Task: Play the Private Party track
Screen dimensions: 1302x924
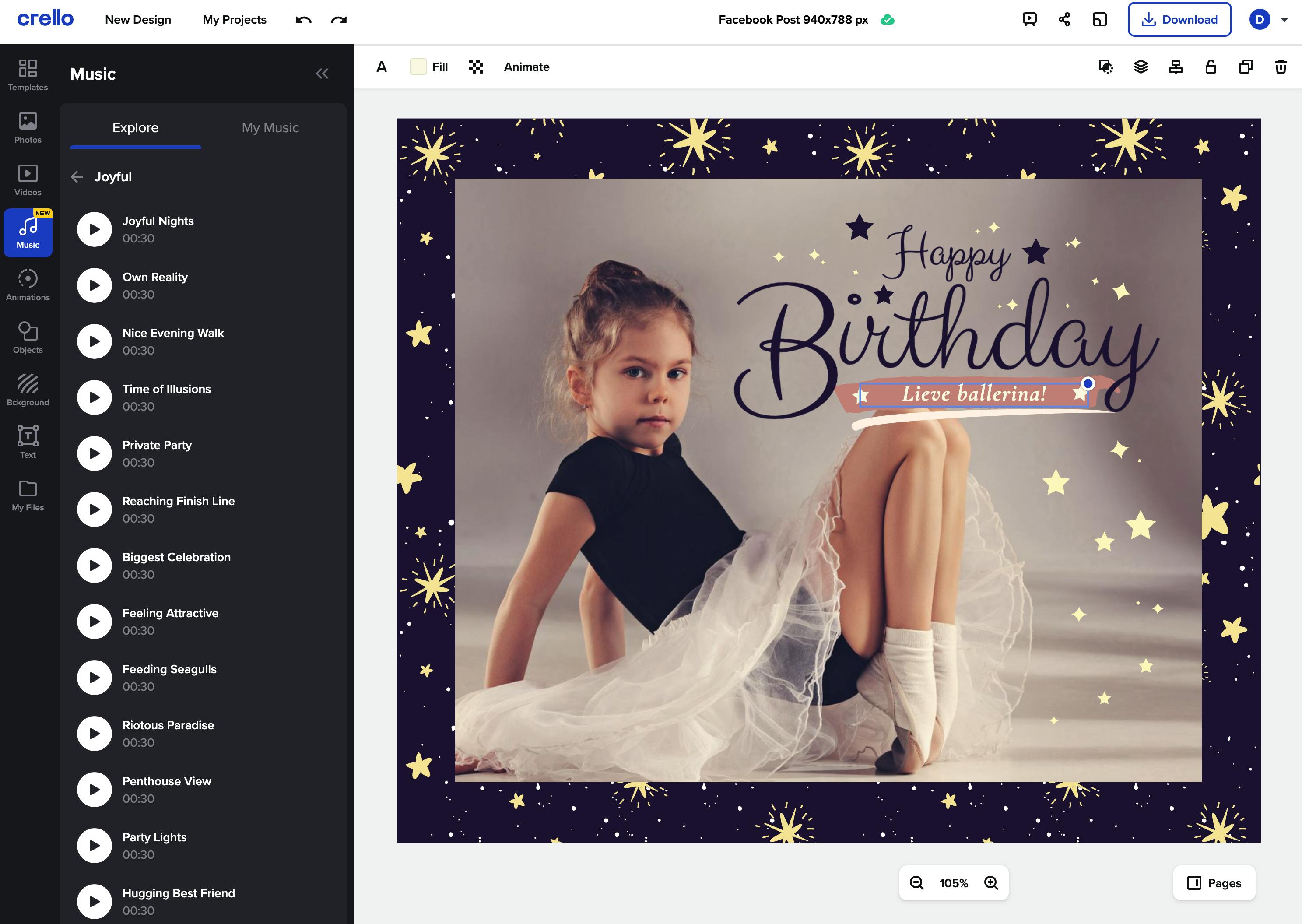Action: pos(95,453)
